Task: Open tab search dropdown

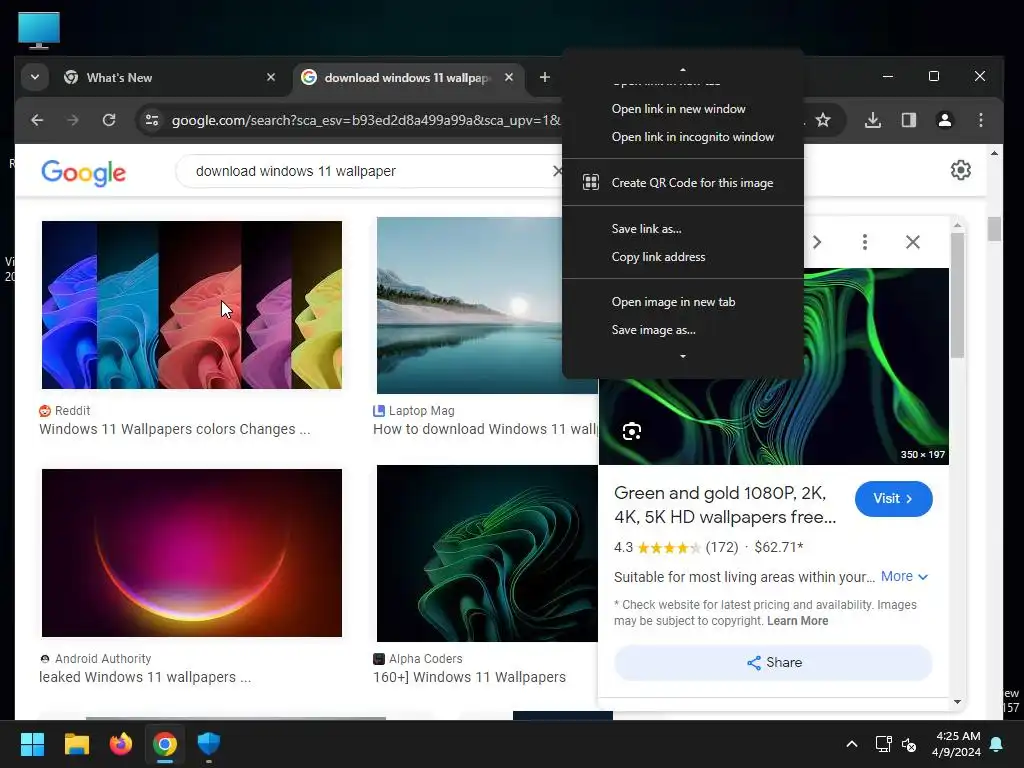Action: (35, 78)
